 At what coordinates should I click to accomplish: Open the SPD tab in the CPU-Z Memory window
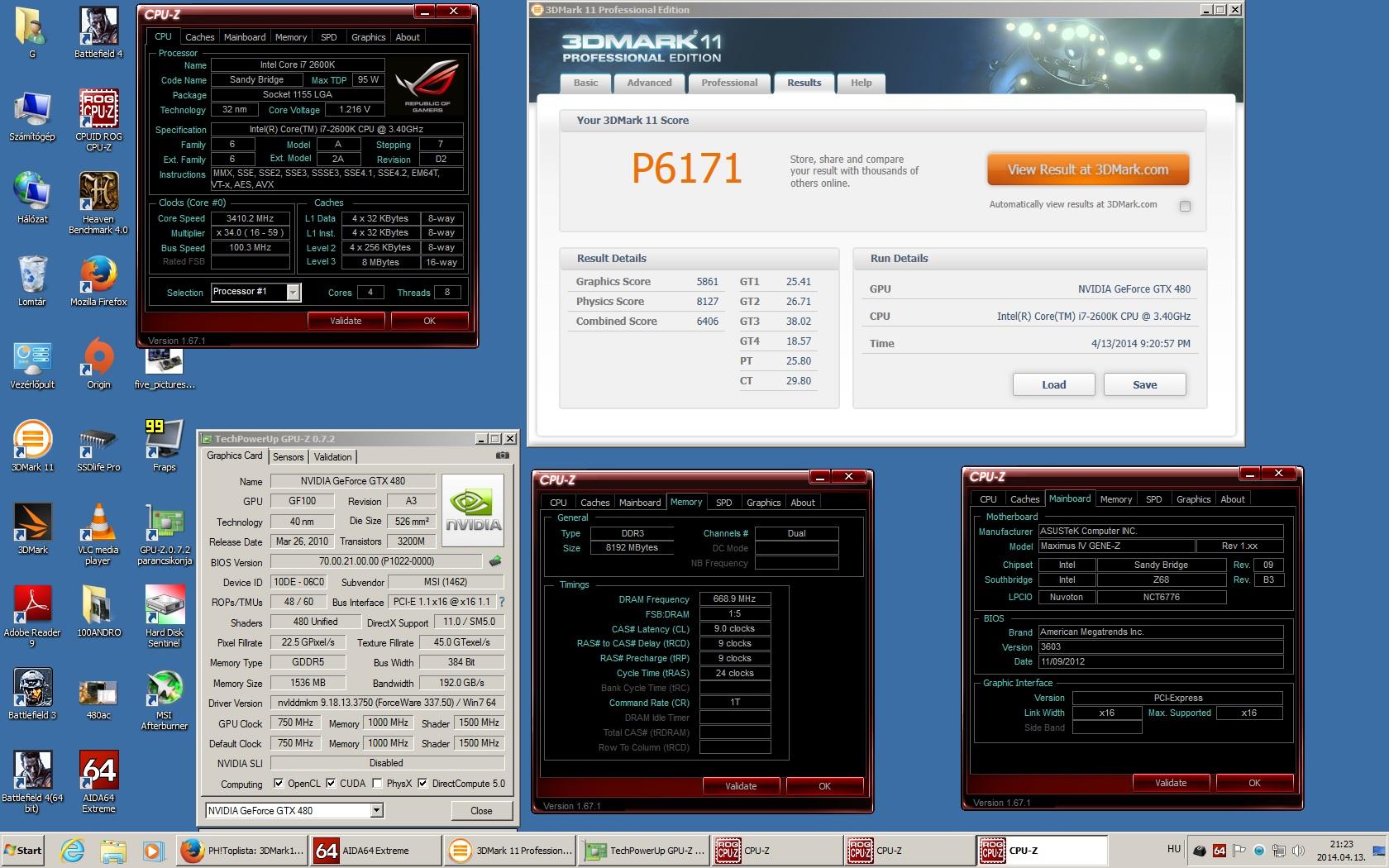pyautogui.click(x=724, y=503)
